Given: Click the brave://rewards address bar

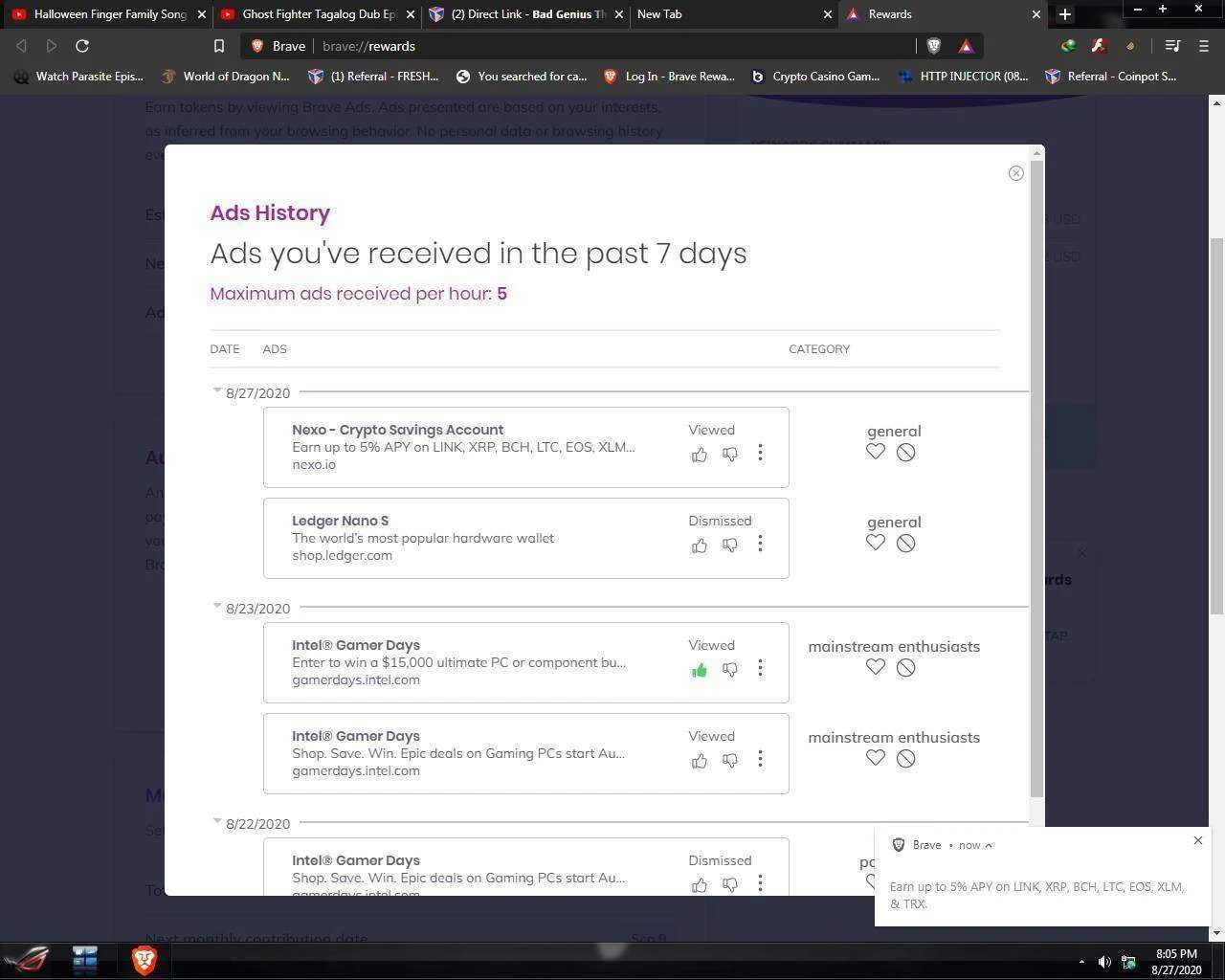Looking at the screenshot, I should pos(612,46).
